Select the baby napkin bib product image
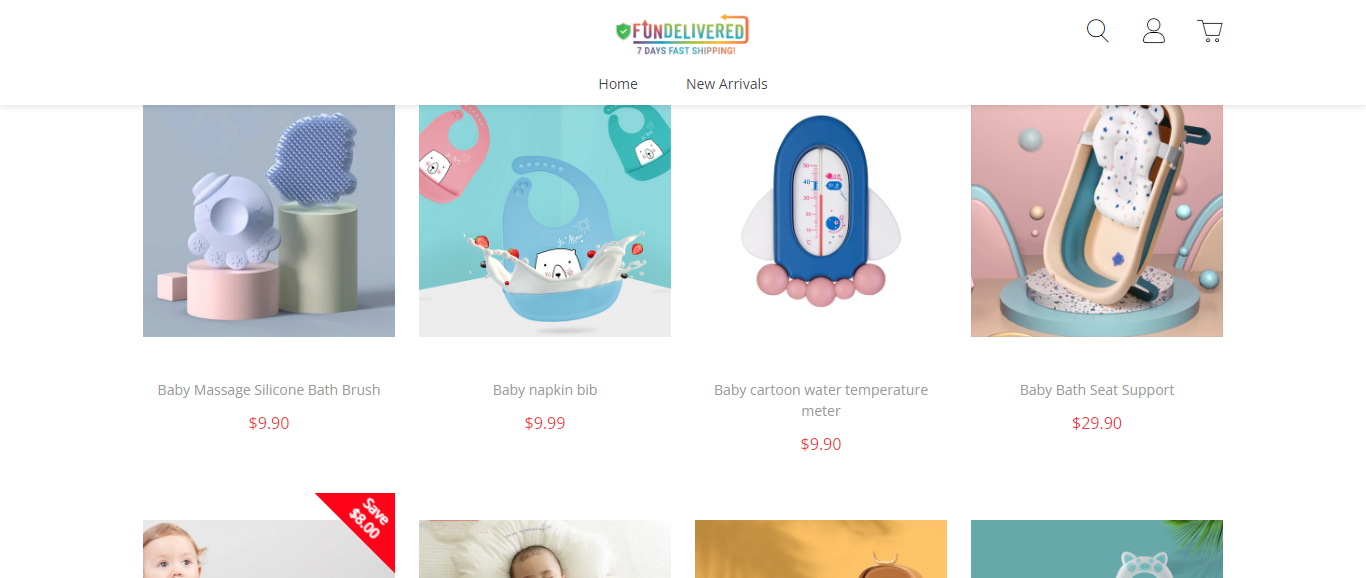The height and width of the screenshot is (578, 1366). pyautogui.click(x=545, y=221)
